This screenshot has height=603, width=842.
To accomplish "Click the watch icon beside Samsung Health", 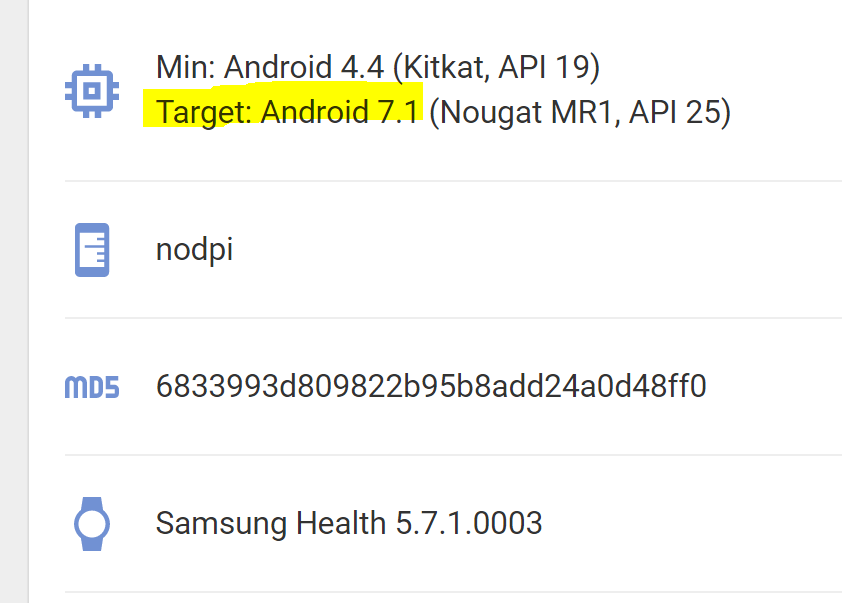I will coord(92,523).
